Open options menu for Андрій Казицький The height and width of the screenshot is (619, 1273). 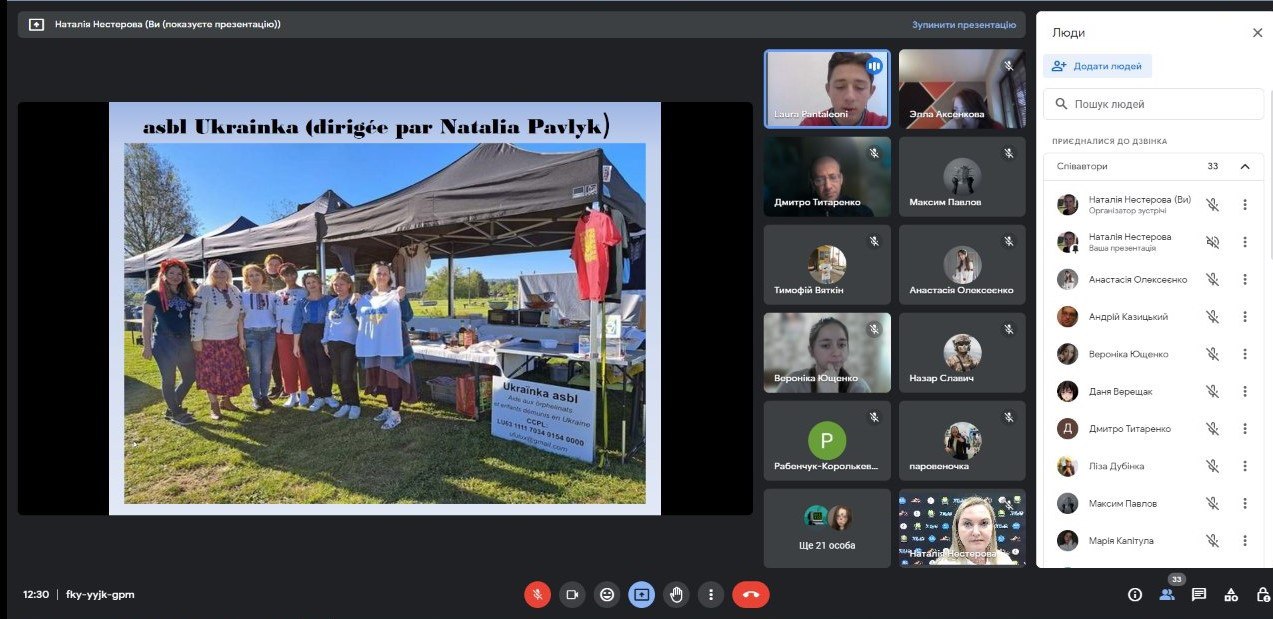coord(1245,317)
